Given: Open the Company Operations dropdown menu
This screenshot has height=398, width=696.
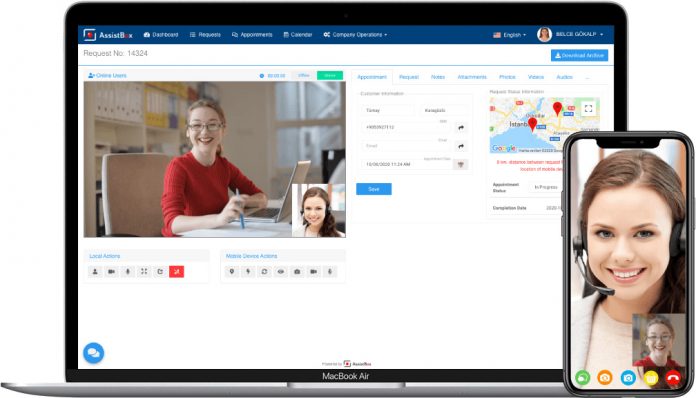Looking at the screenshot, I should click(x=355, y=35).
